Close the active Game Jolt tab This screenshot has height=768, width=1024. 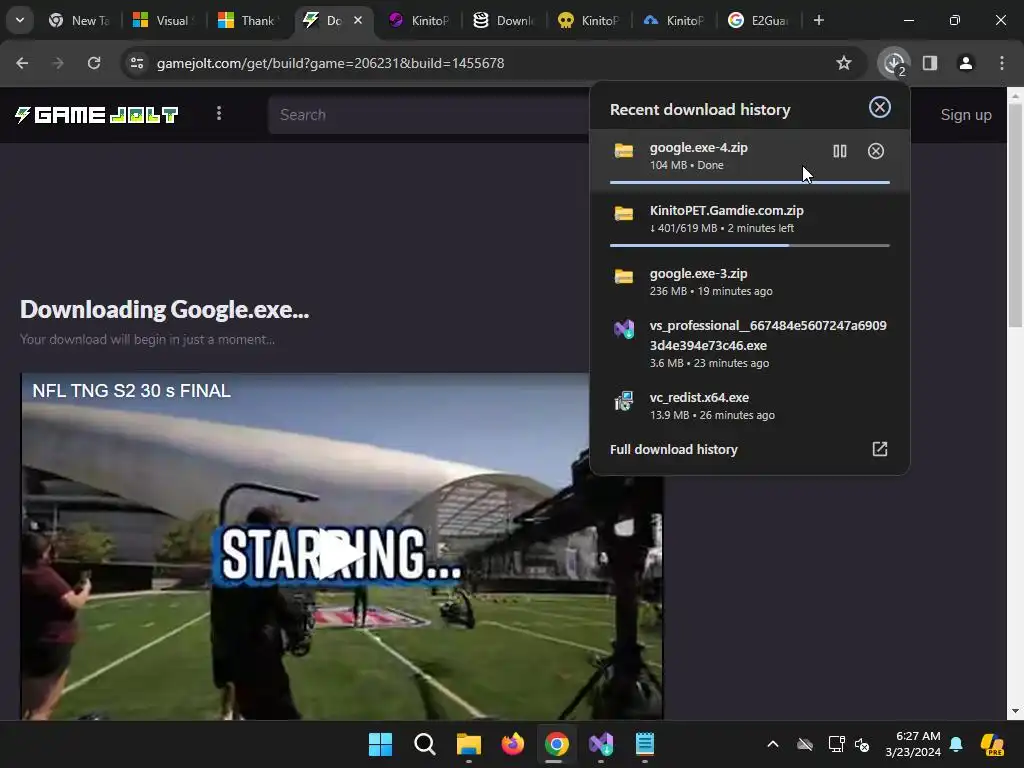pos(358,20)
